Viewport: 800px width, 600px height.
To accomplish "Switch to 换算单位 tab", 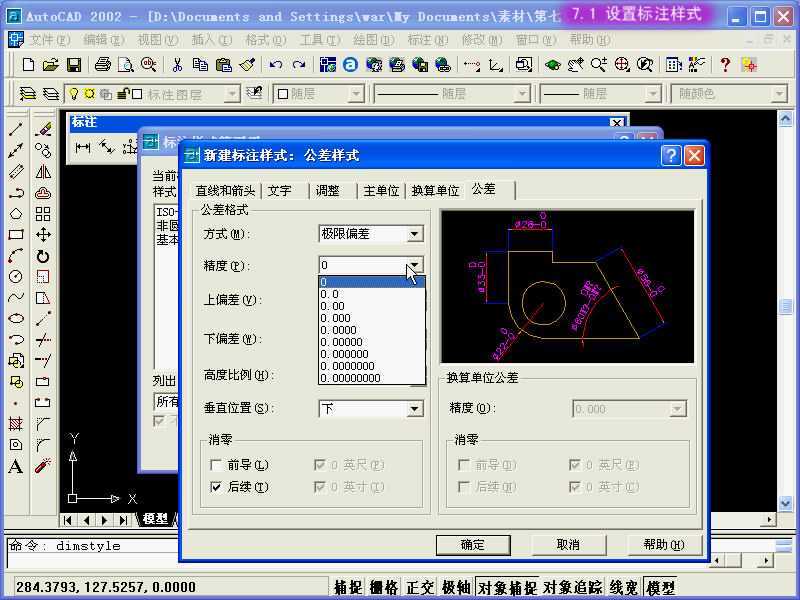I will coord(435,191).
